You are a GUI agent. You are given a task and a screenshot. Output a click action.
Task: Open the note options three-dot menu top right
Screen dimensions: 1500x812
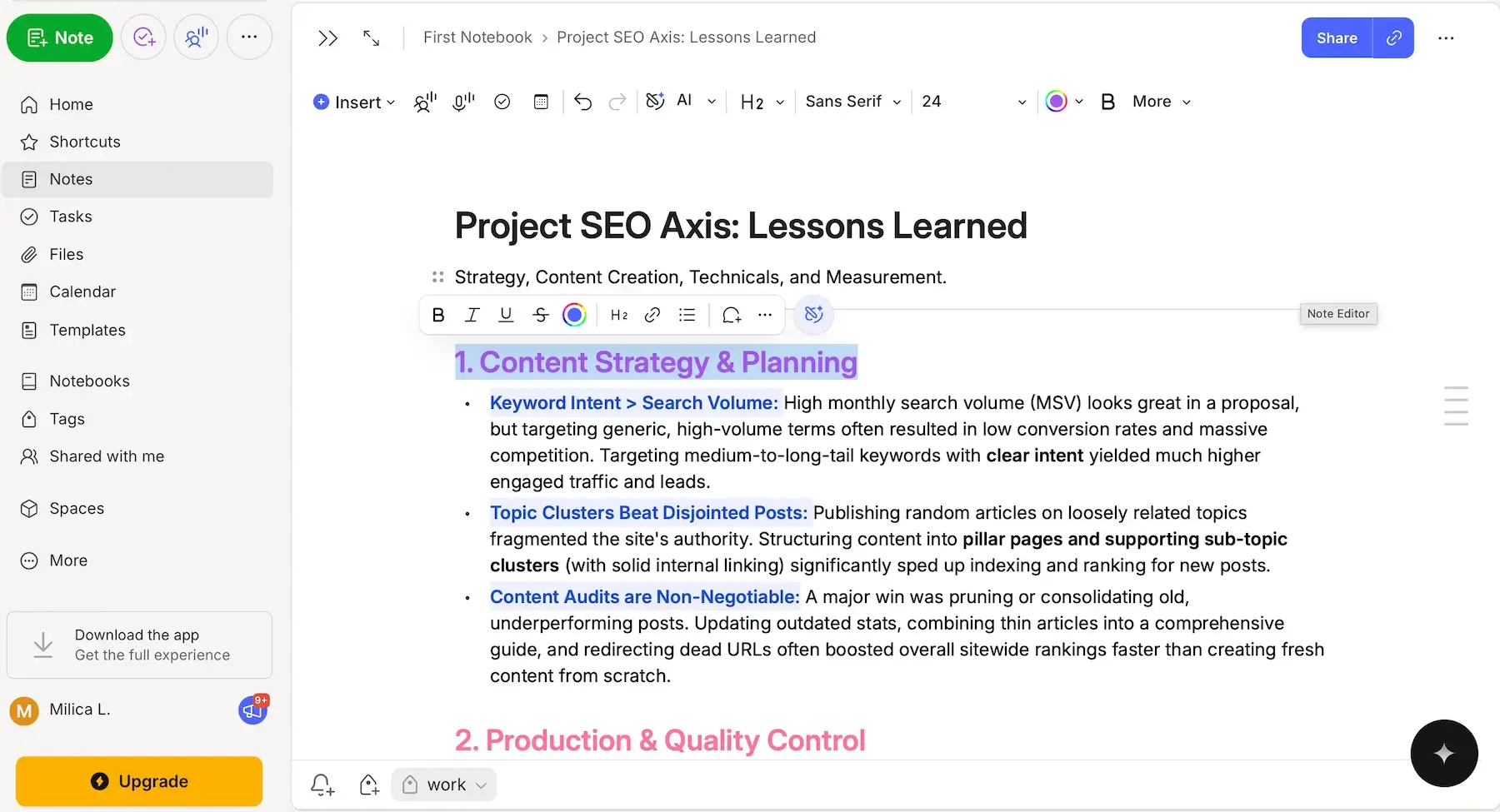1446,38
